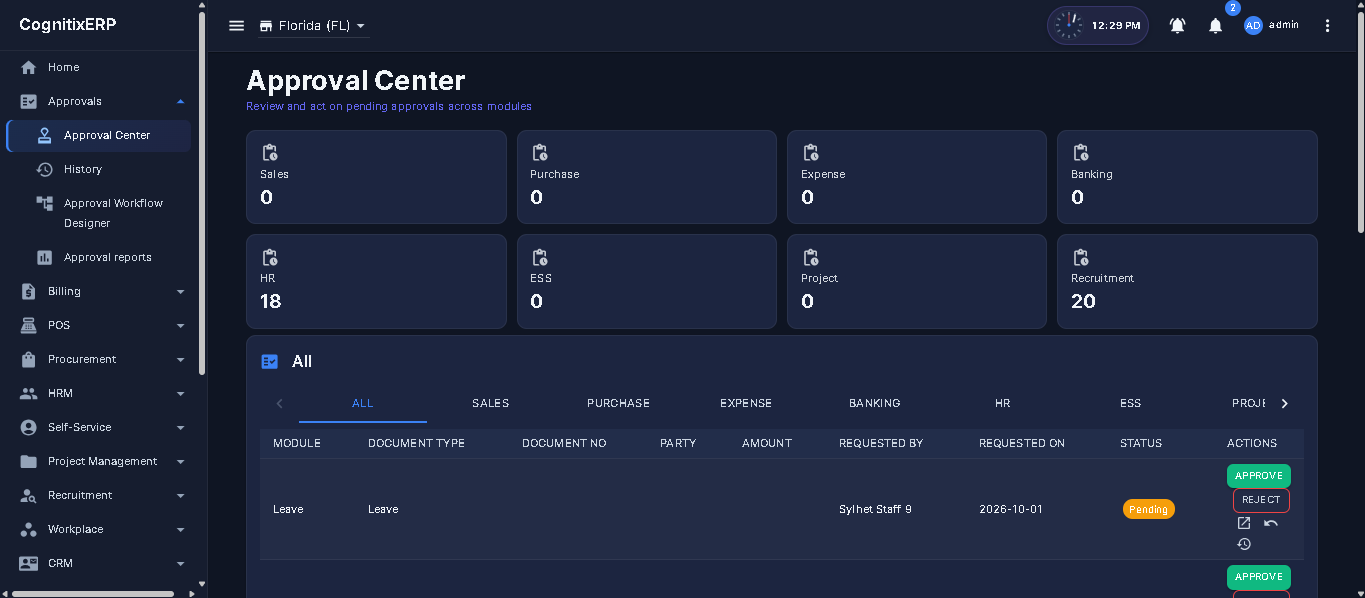Switch to the PURCHASE tab
1365x598 pixels.
618,403
